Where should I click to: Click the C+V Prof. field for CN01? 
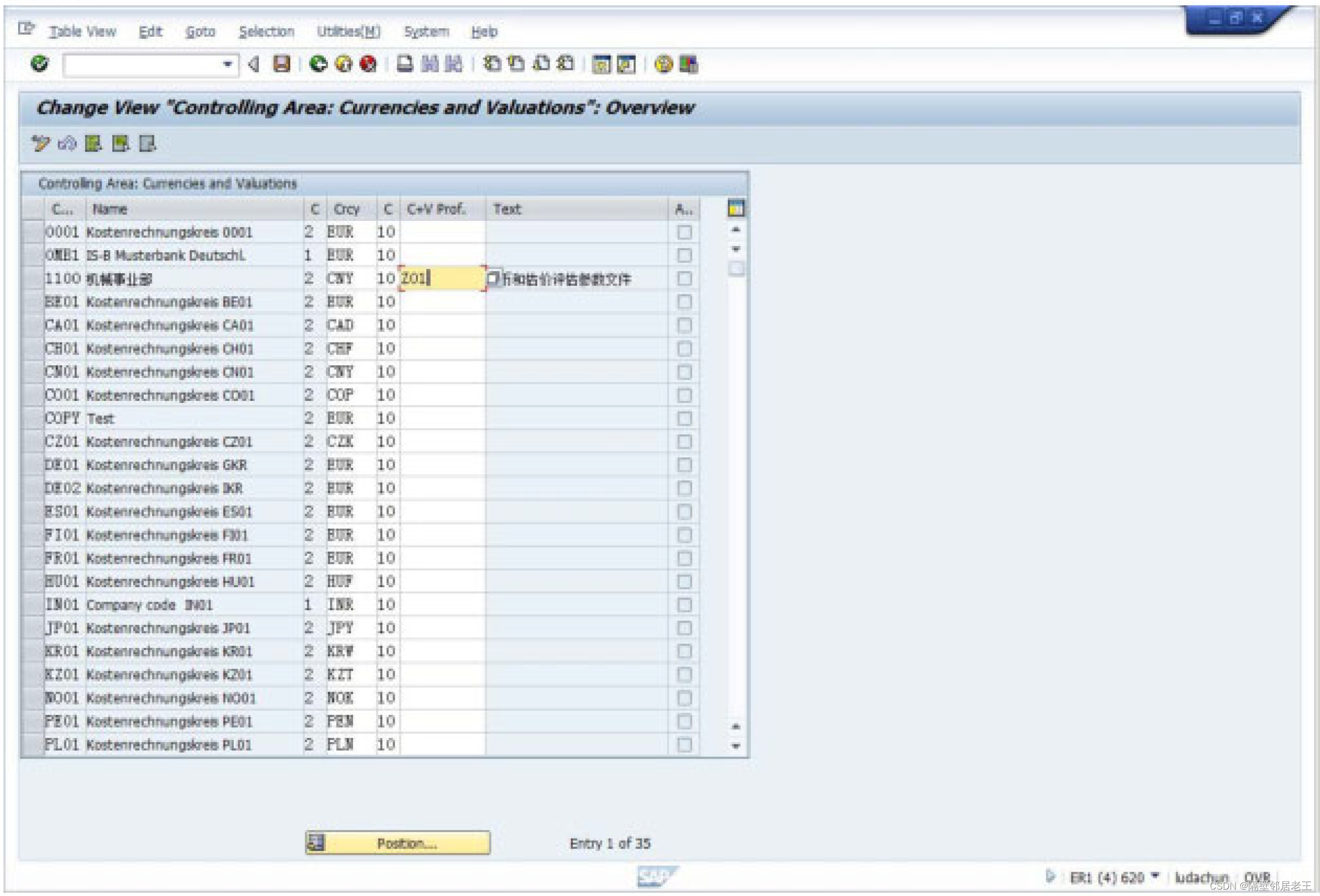click(x=442, y=372)
